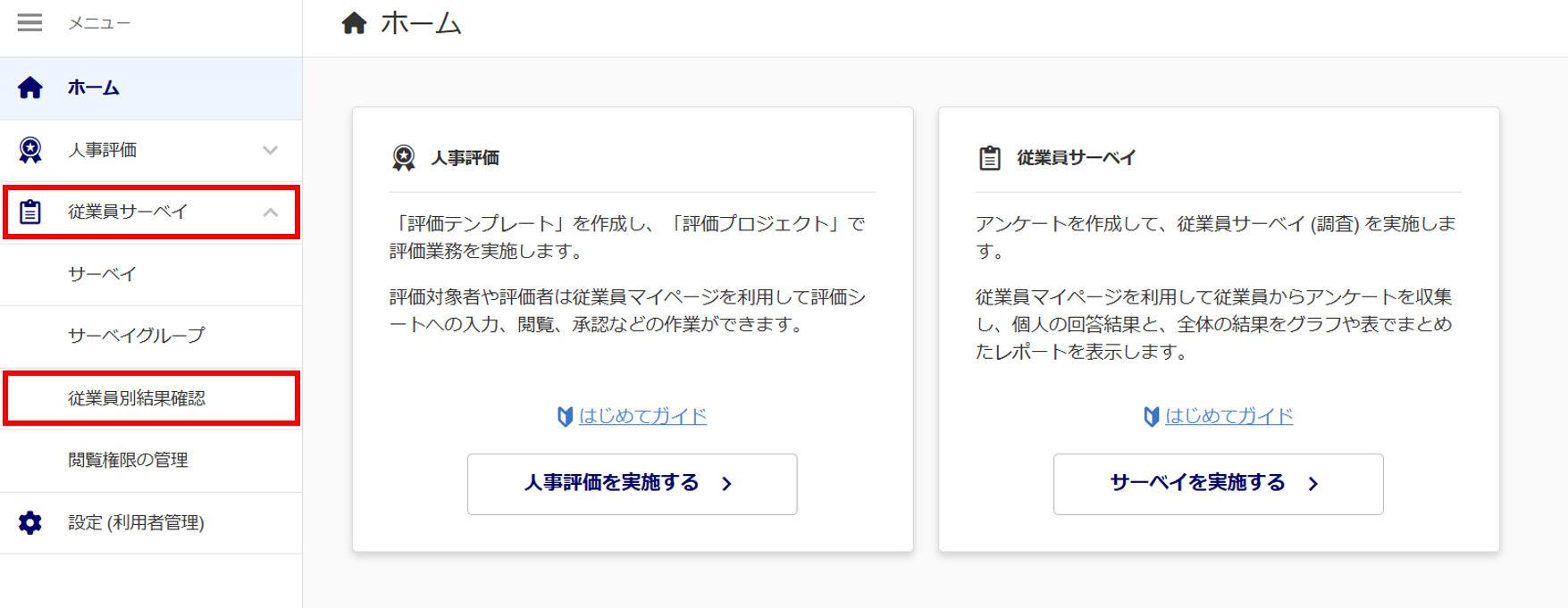Open the hamburger menu icon

click(29, 22)
